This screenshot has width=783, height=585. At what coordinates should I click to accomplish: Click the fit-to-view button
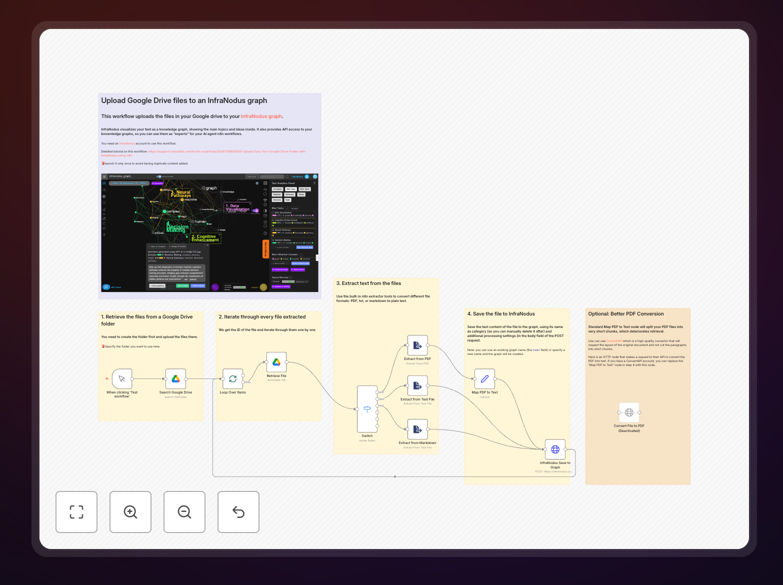(76, 512)
